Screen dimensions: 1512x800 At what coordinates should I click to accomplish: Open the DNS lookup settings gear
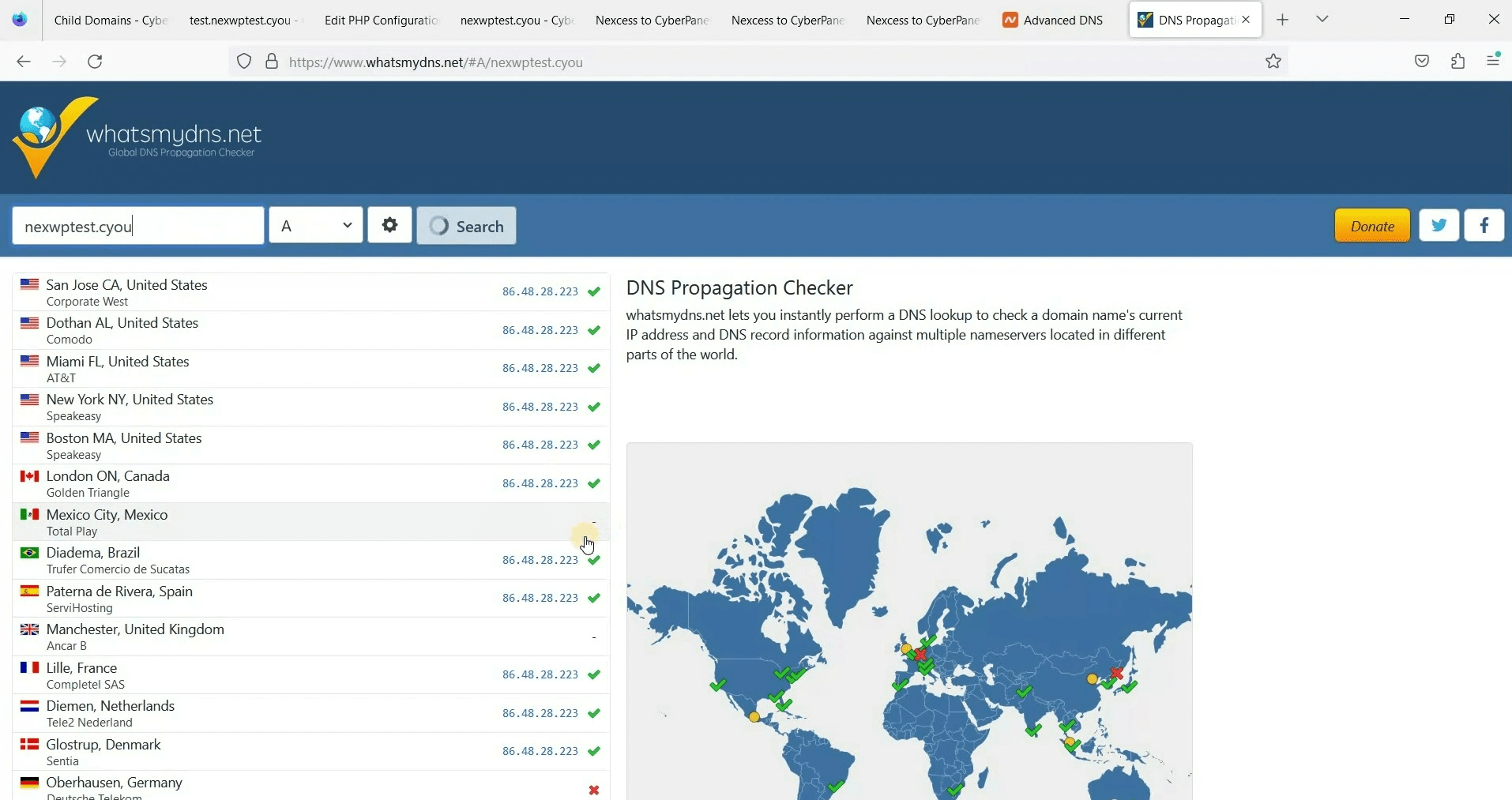click(x=389, y=225)
